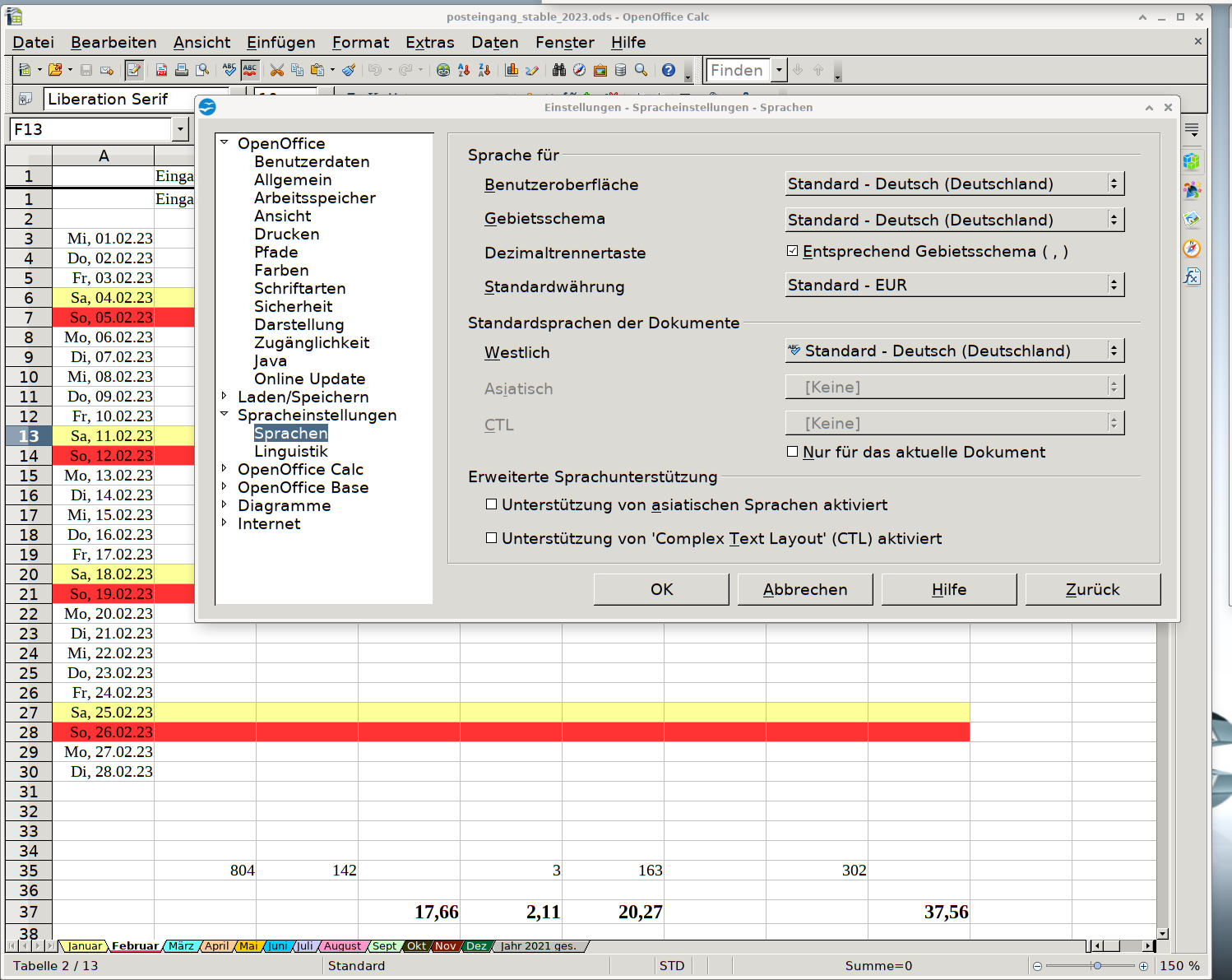Toggle AutoSpellcheck icon
This screenshot has width=1232, height=980.
point(250,70)
